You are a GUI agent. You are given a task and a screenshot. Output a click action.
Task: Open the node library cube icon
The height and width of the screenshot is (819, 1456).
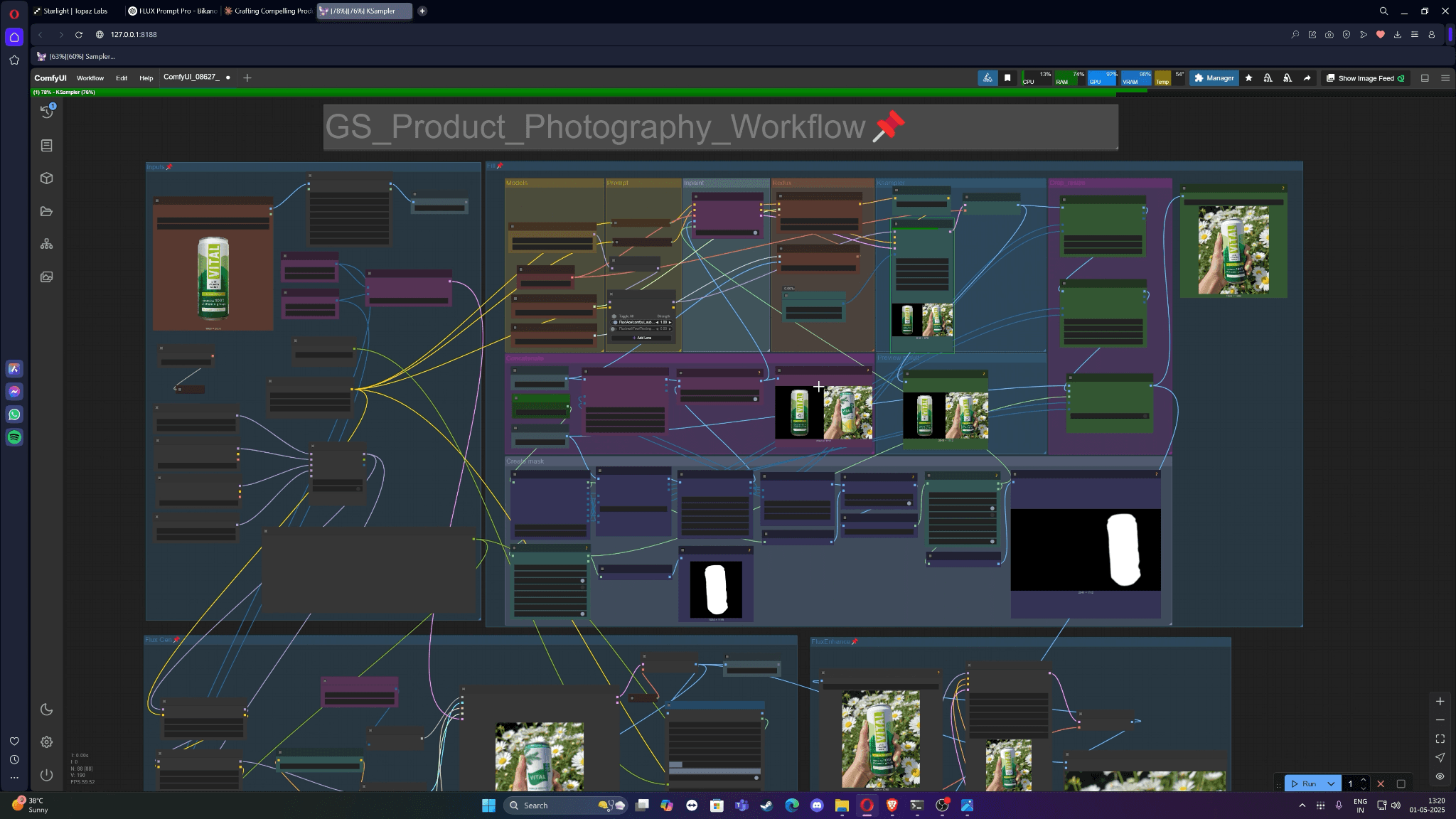47,178
